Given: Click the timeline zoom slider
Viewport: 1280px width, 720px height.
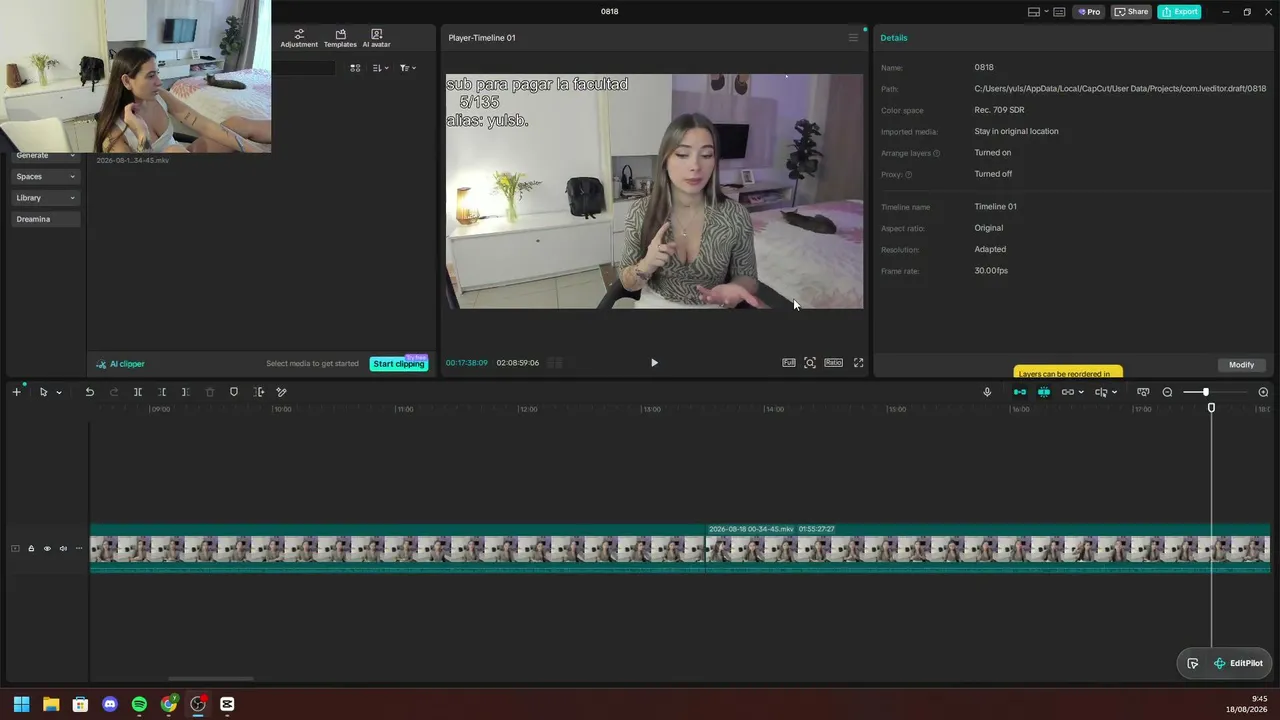Looking at the screenshot, I should (1205, 392).
